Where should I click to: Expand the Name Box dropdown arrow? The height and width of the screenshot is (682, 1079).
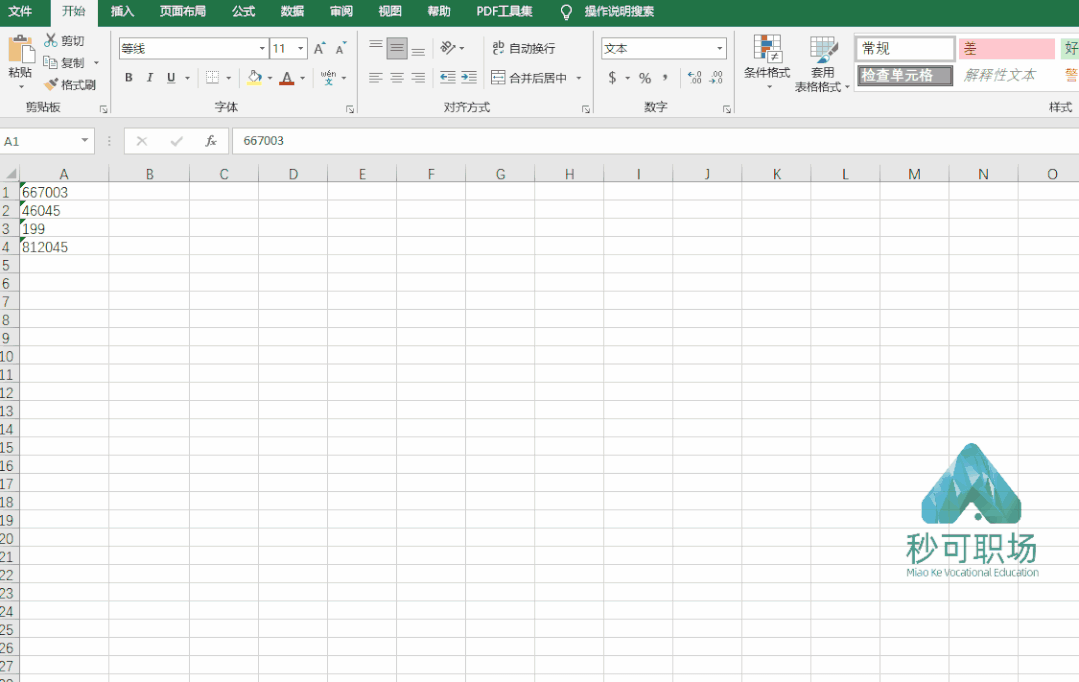pos(85,141)
